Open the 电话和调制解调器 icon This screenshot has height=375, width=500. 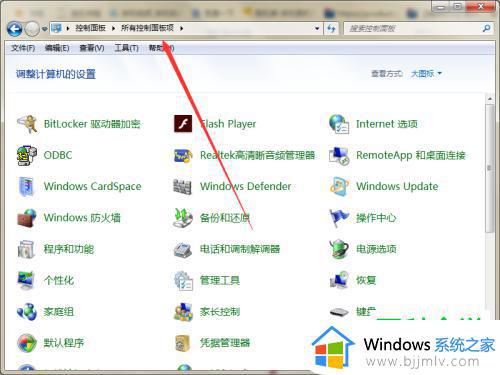coord(183,249)
